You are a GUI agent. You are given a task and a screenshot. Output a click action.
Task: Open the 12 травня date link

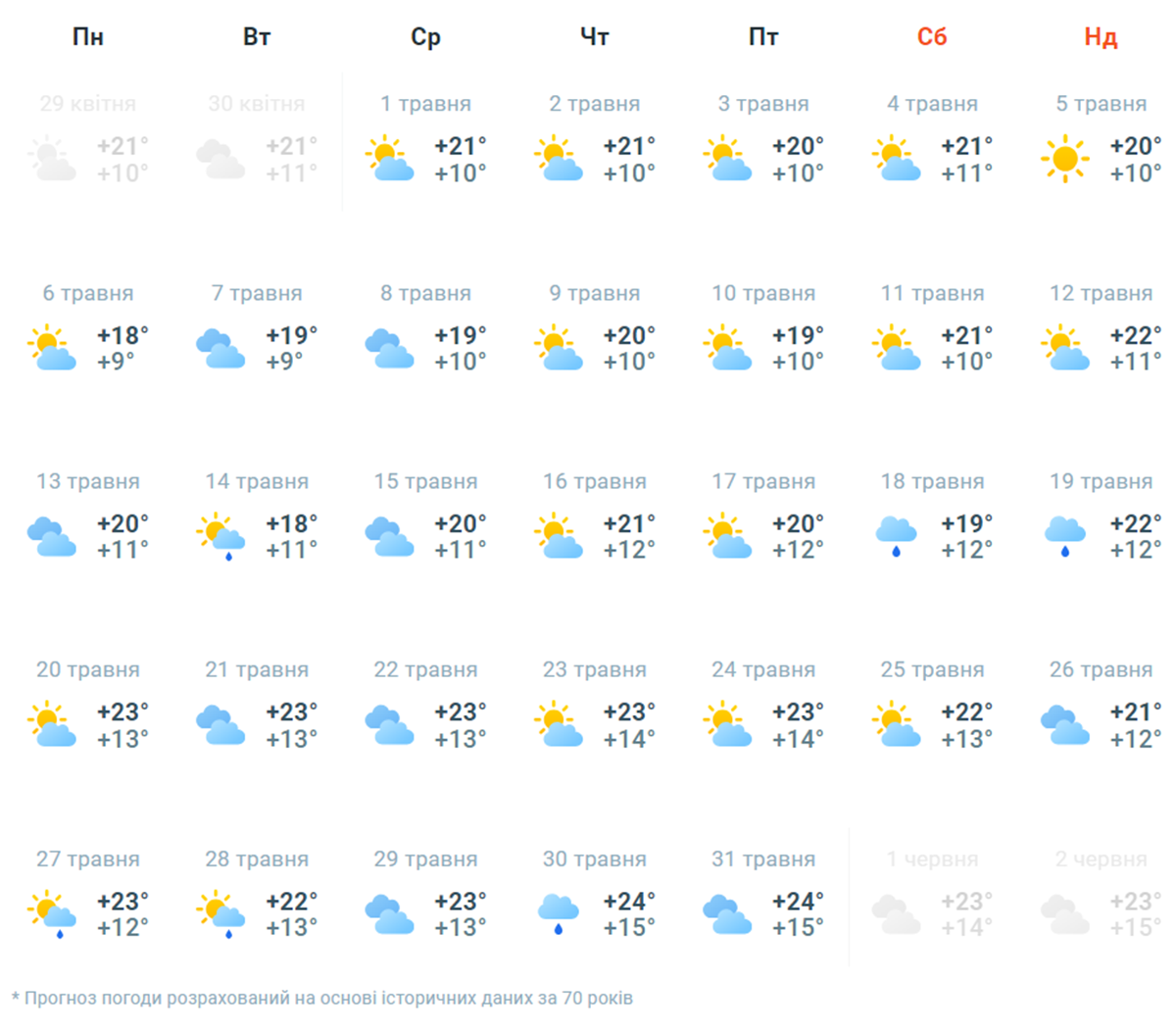tap(1101, 293)
